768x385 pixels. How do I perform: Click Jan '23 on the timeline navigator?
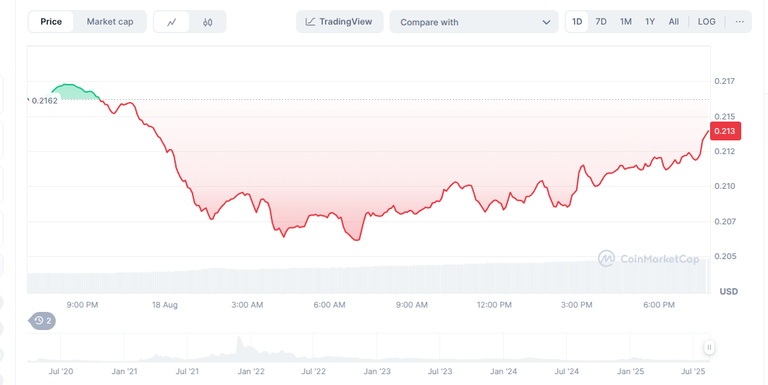coord(377,371)
